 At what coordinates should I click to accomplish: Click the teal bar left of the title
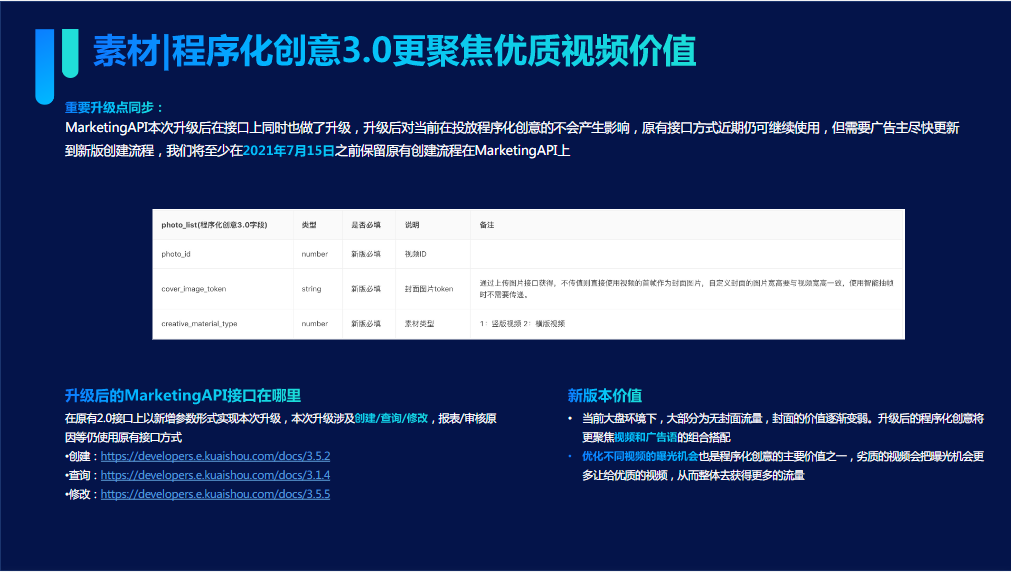[68, 53]
